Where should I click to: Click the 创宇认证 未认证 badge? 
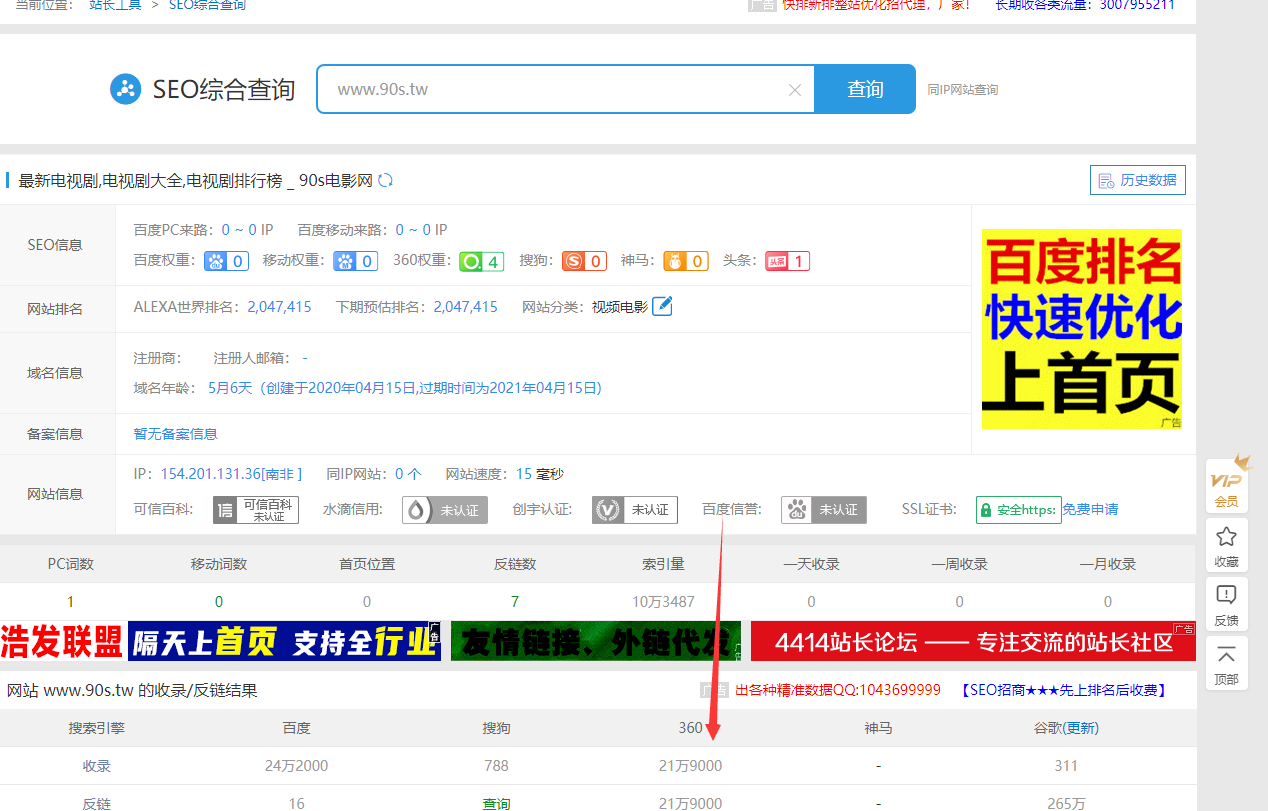[x=635, y=510]
